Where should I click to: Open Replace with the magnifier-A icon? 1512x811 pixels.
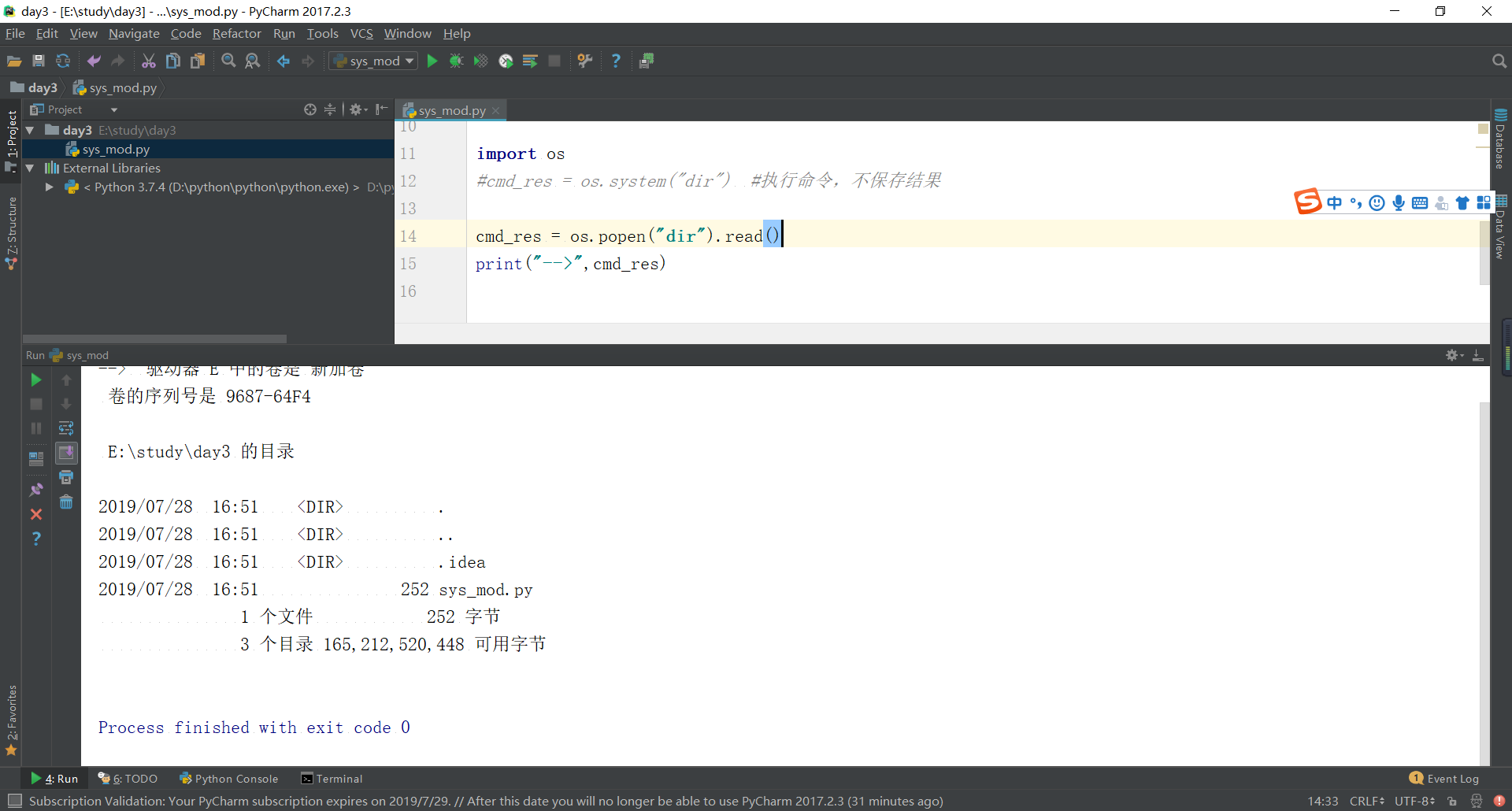[x=253, y=61]
